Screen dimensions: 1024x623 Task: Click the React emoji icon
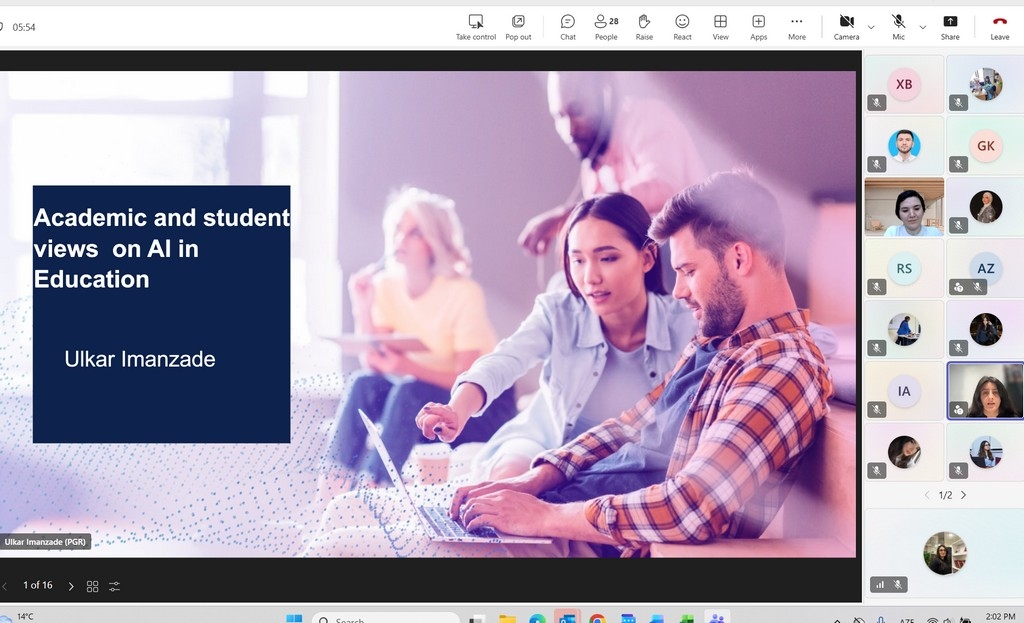[682, 27]
